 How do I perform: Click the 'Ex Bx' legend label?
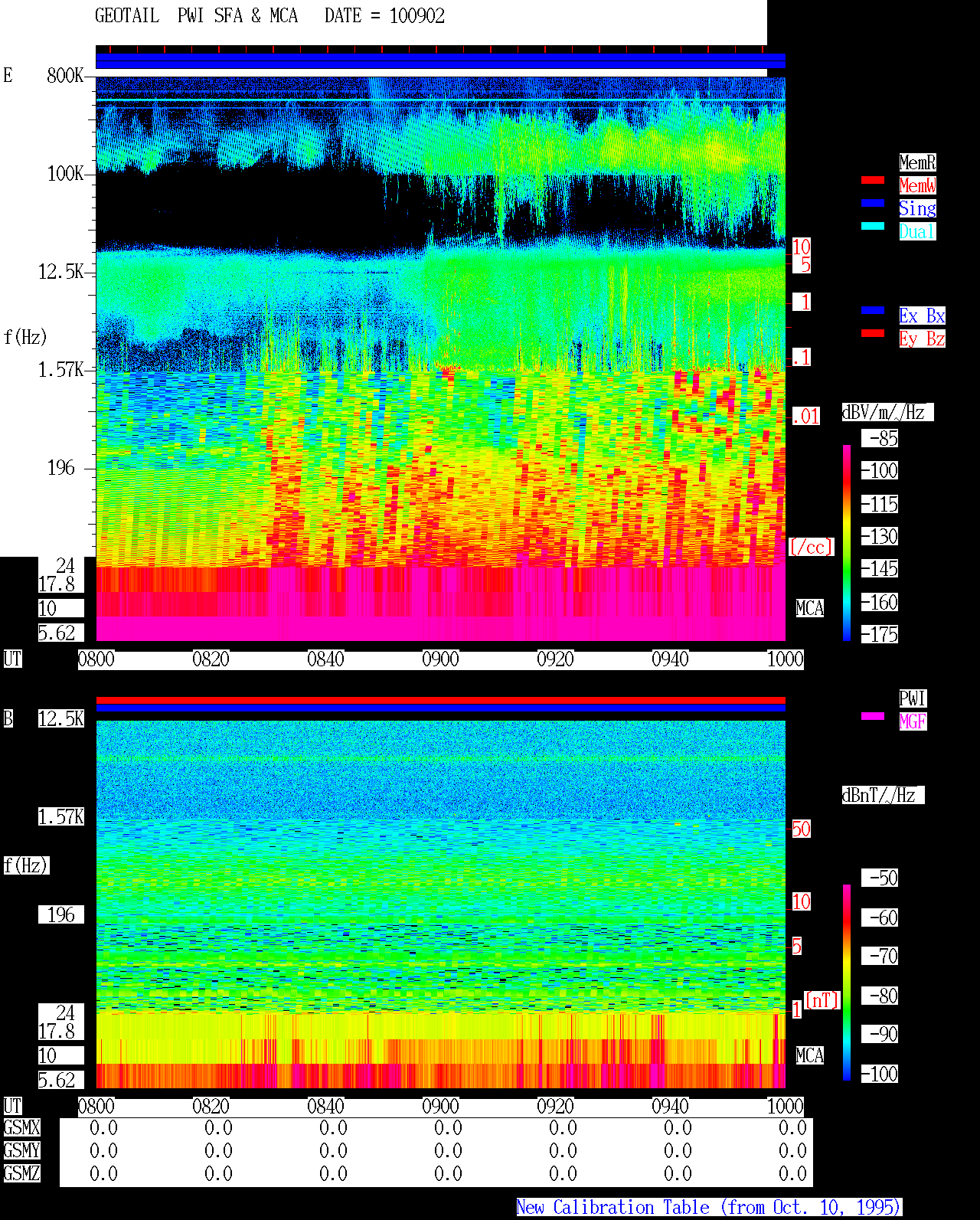(922, 316)
